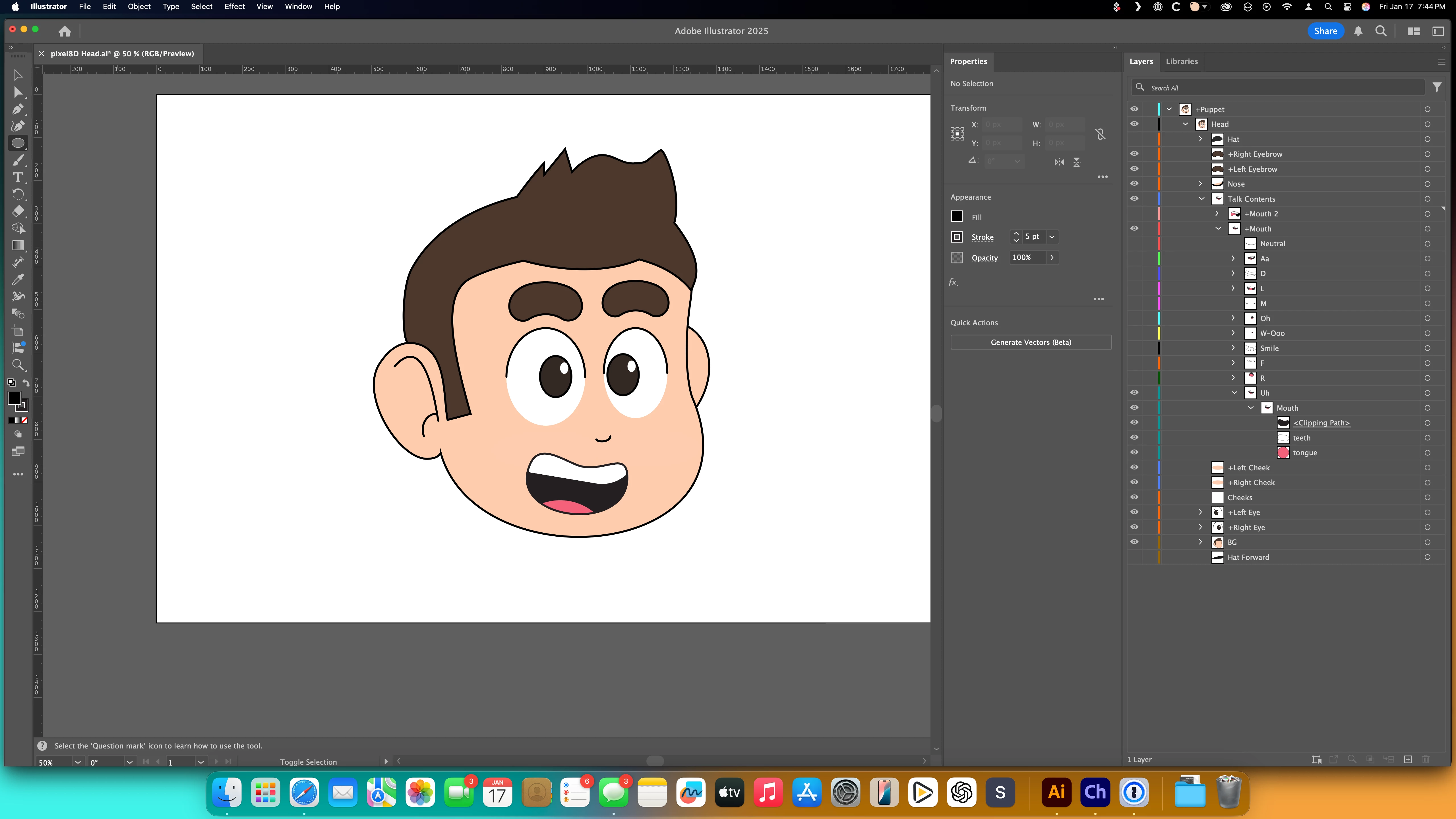Click the layers filter funnel icon

[1437, 88]
